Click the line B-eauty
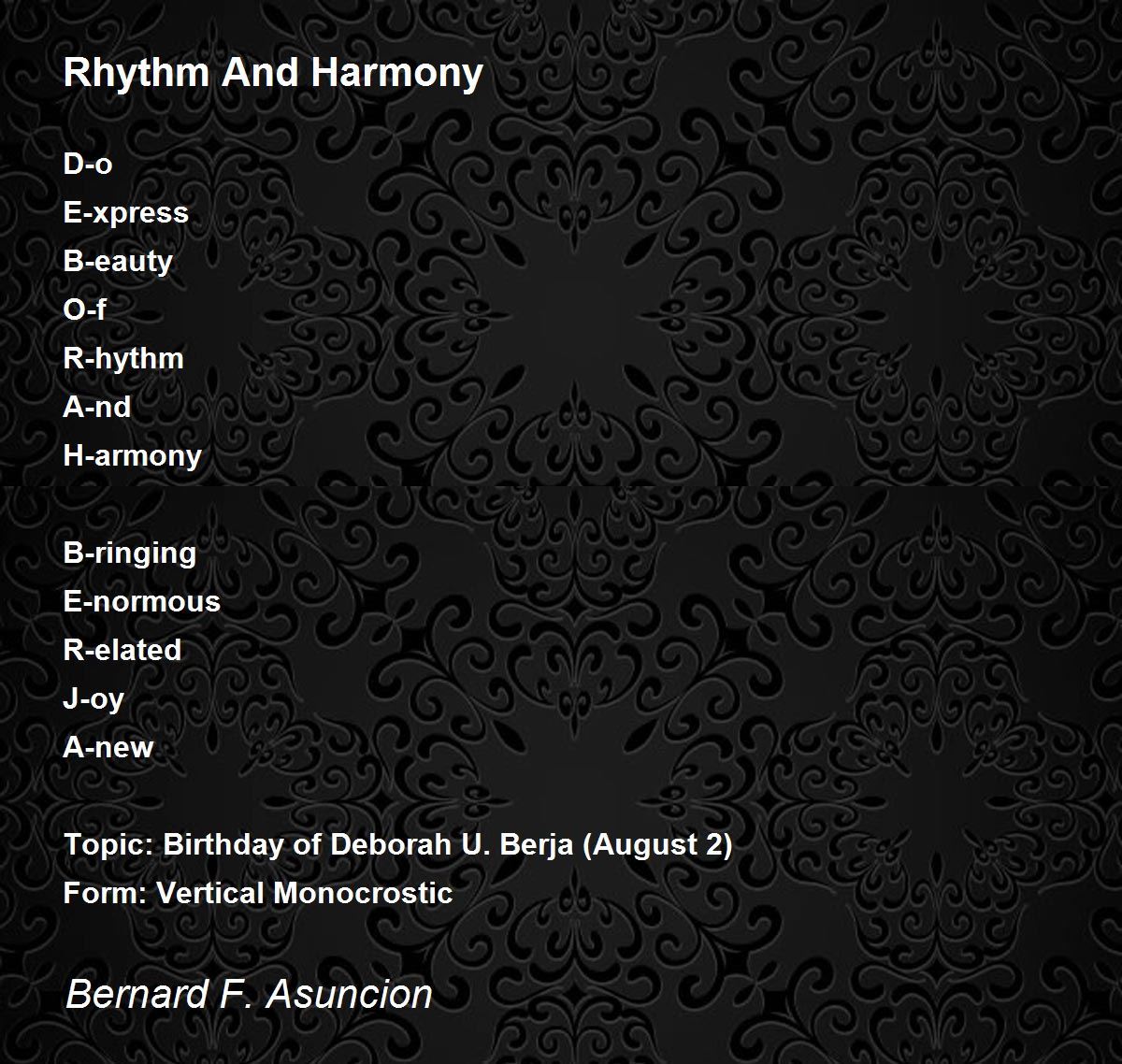Screen dimensions: 1122x1064 point(118,262)
